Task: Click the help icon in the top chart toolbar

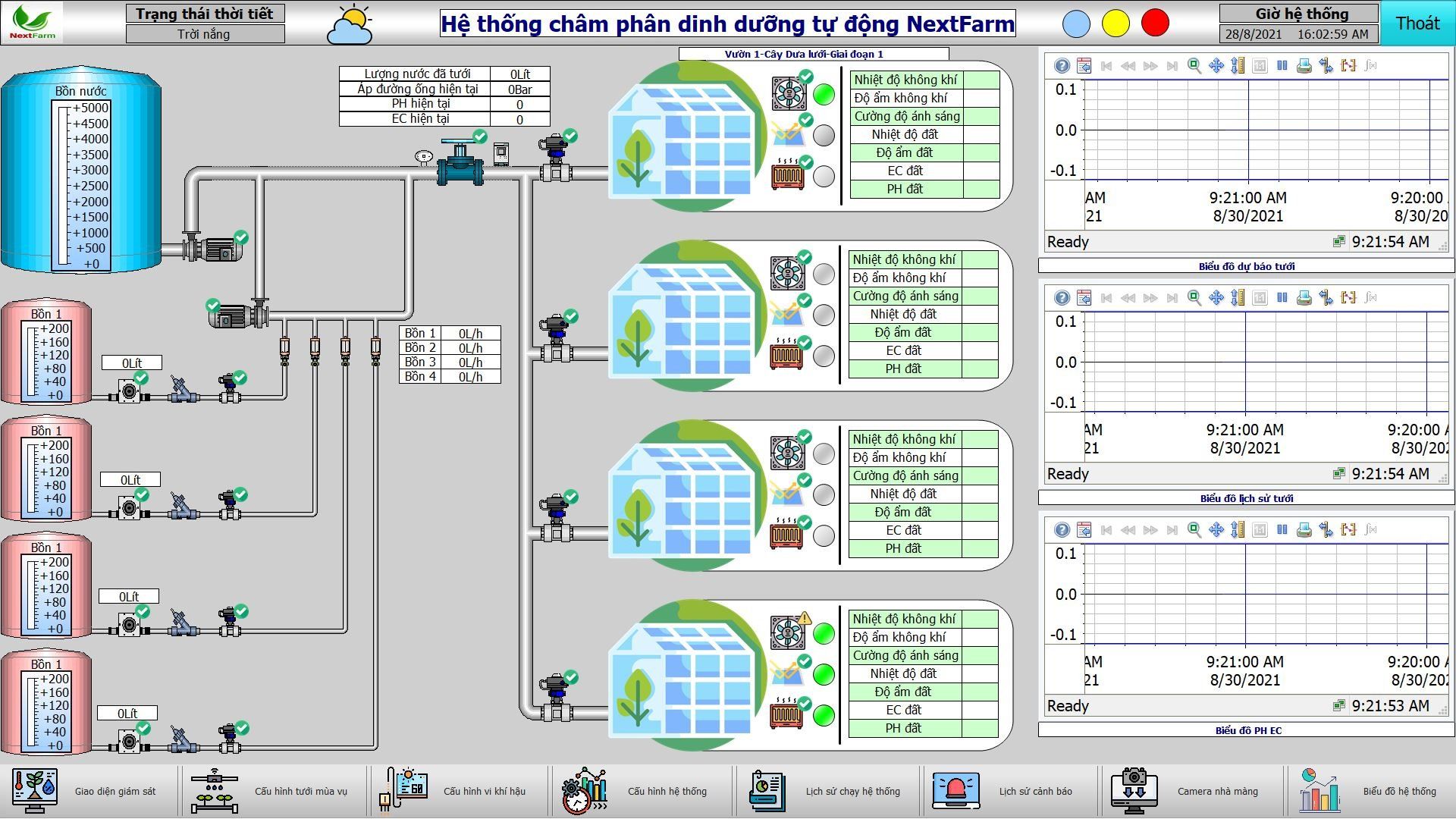Action: point(1062,66)
